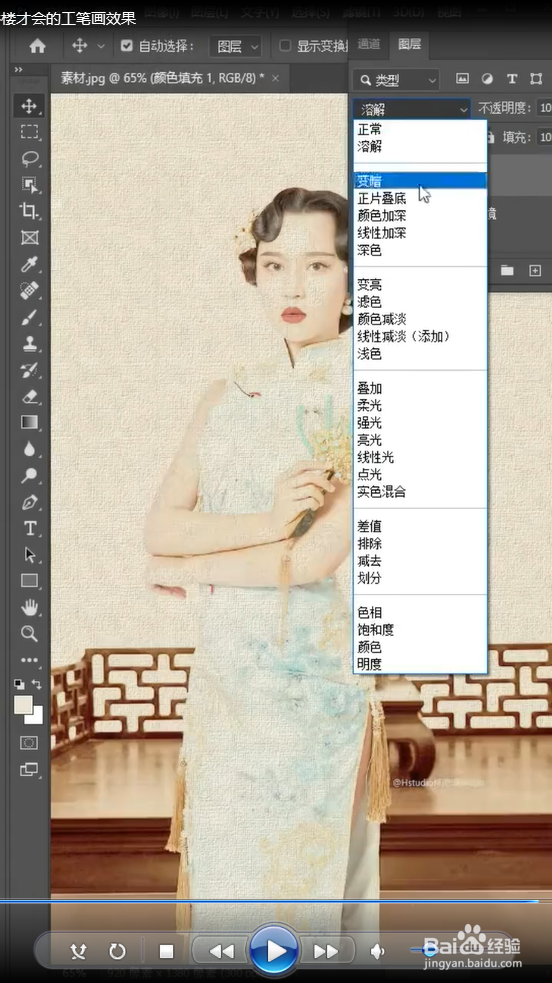The image size is (552, 983).
Task: Change the screen mode
Action: tap(29, 769)
